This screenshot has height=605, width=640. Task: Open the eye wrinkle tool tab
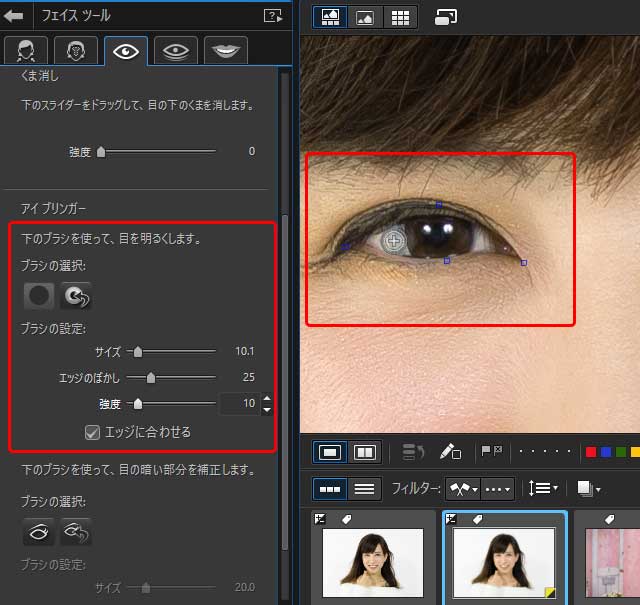[x=174, y=50]
